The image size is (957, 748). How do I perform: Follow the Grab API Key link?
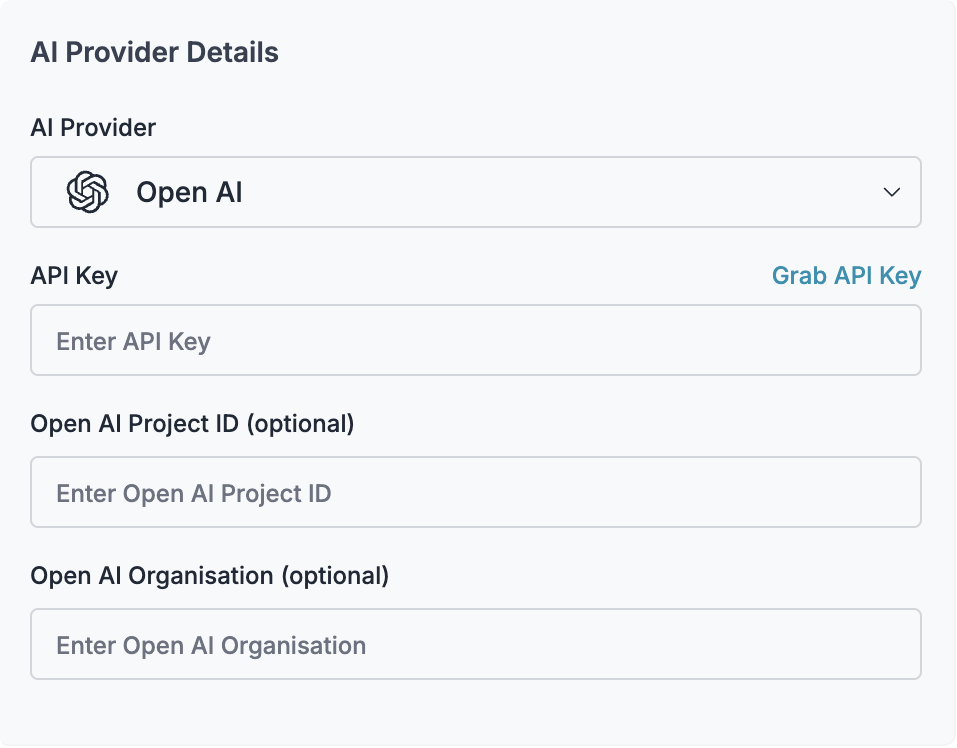(847, 275)
